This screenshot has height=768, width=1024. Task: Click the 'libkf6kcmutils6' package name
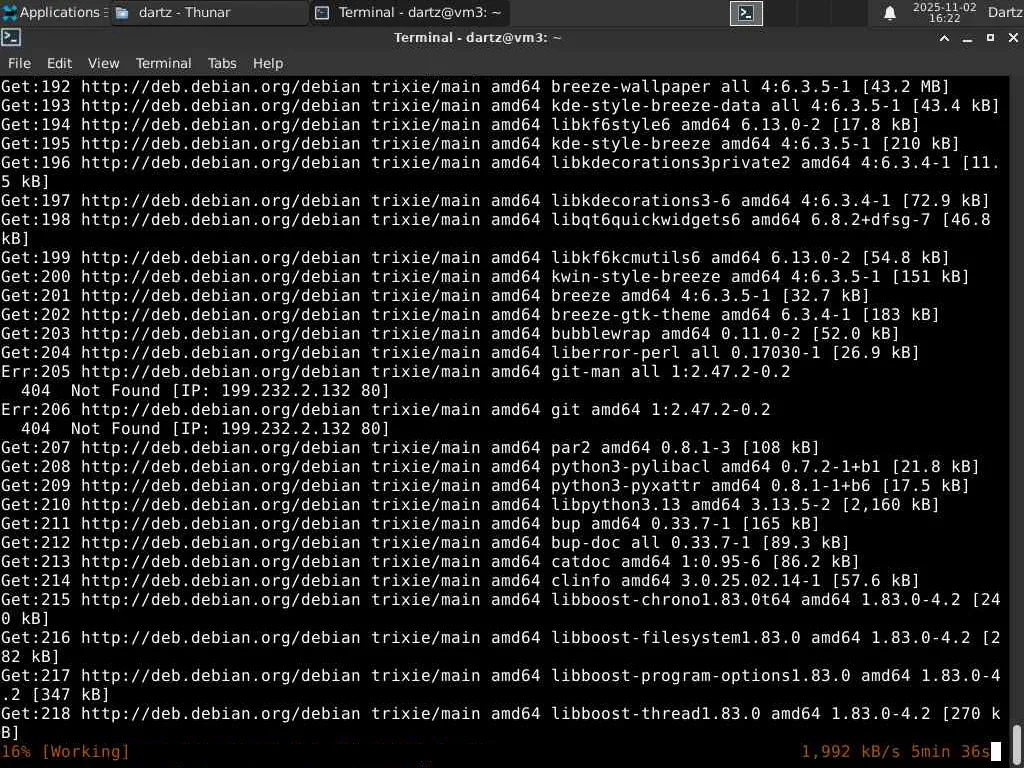tap(626, 257)
